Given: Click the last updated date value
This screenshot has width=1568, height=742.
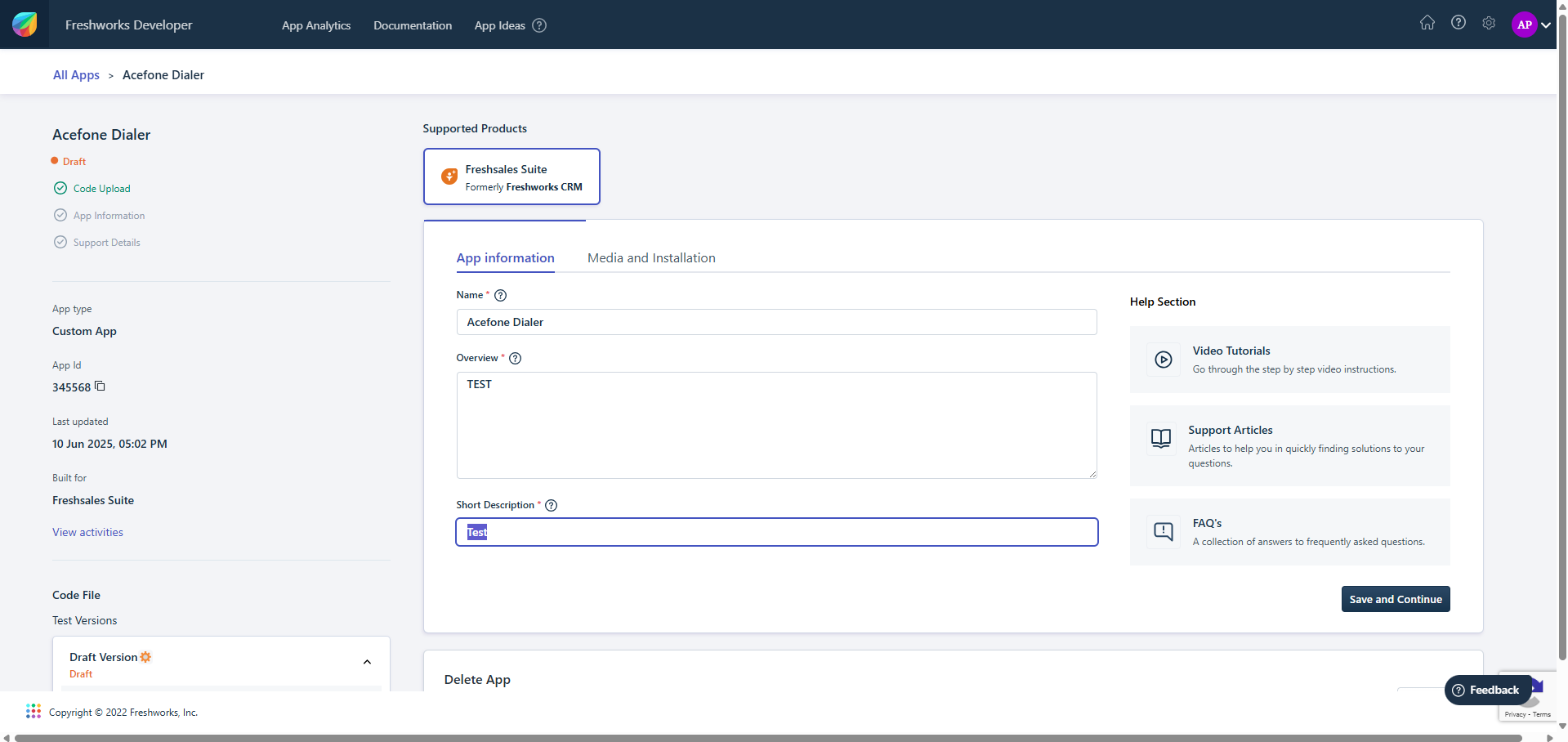Looking at the screenshot, I should click(x=109, y=444).
